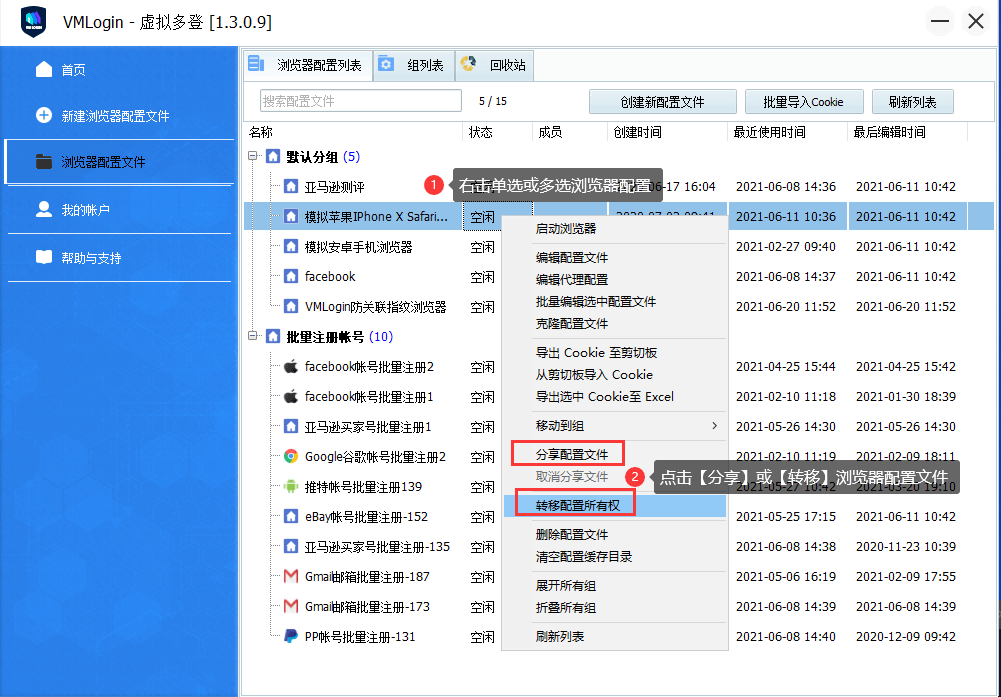Click Apple icon of facebook帐号批量注册2

(x=291, y=366)
